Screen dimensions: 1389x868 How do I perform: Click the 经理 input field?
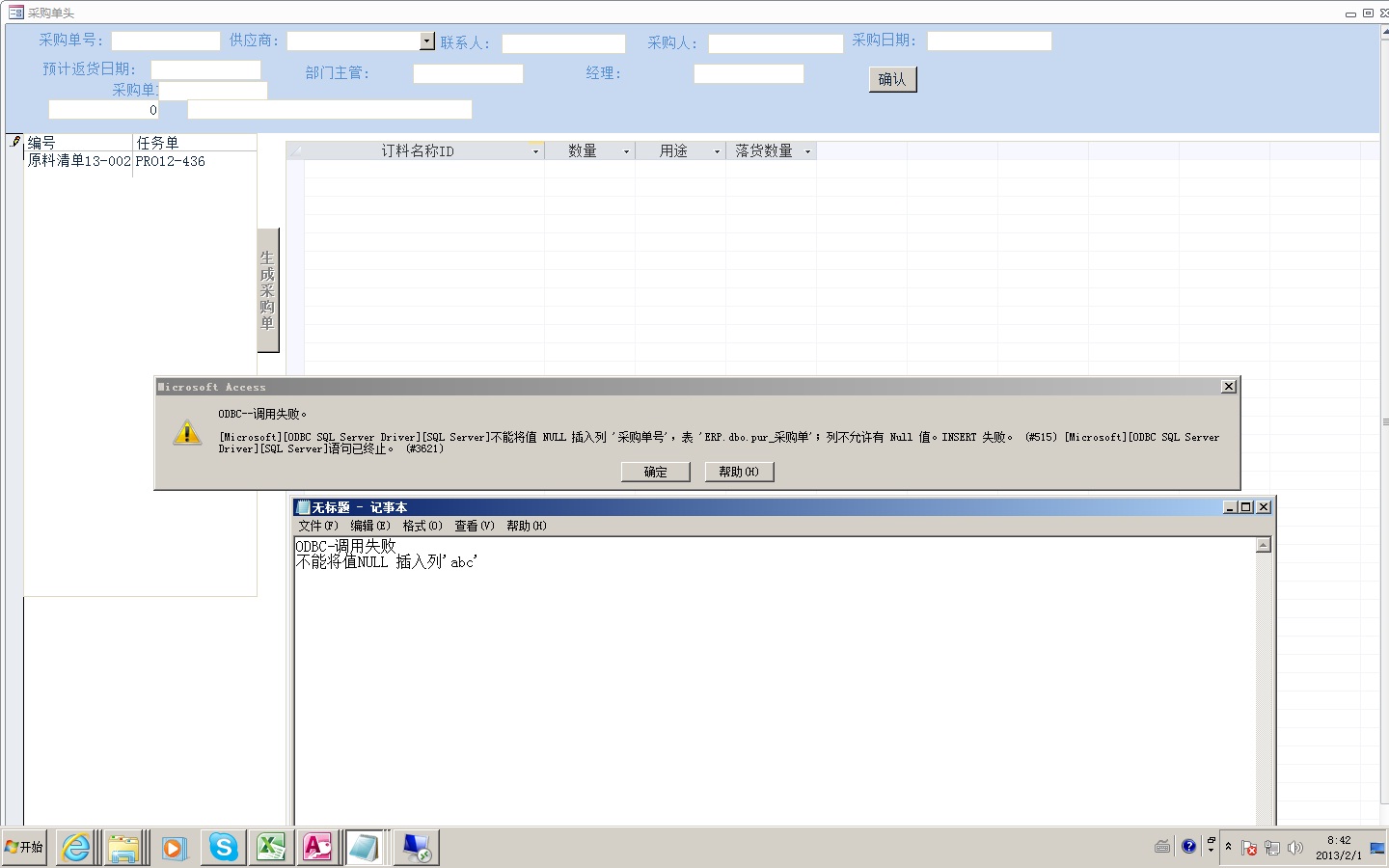pyautogui.click(x=749, y=73)
